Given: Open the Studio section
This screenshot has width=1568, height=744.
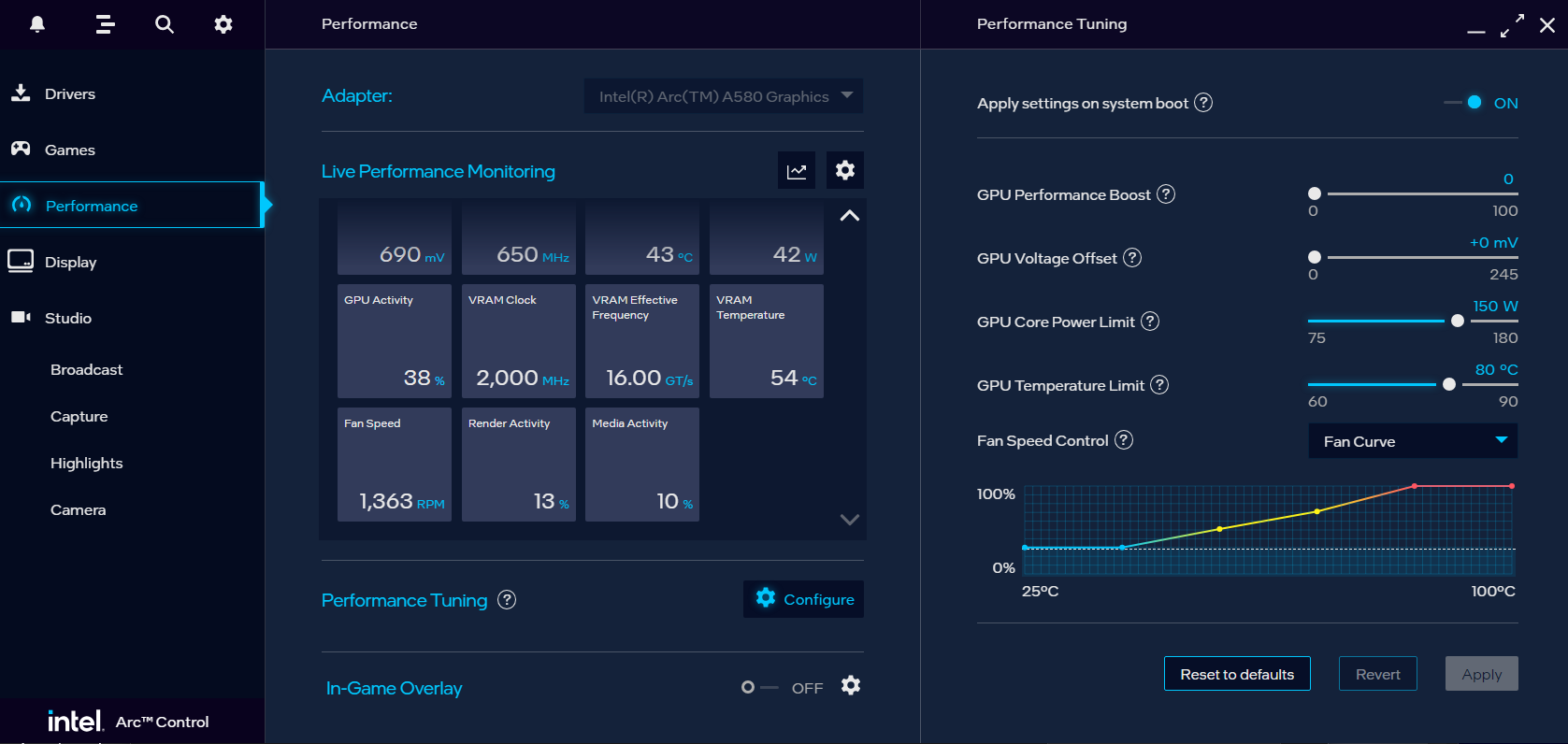Looking at the screenshot, I should [68, 318].
